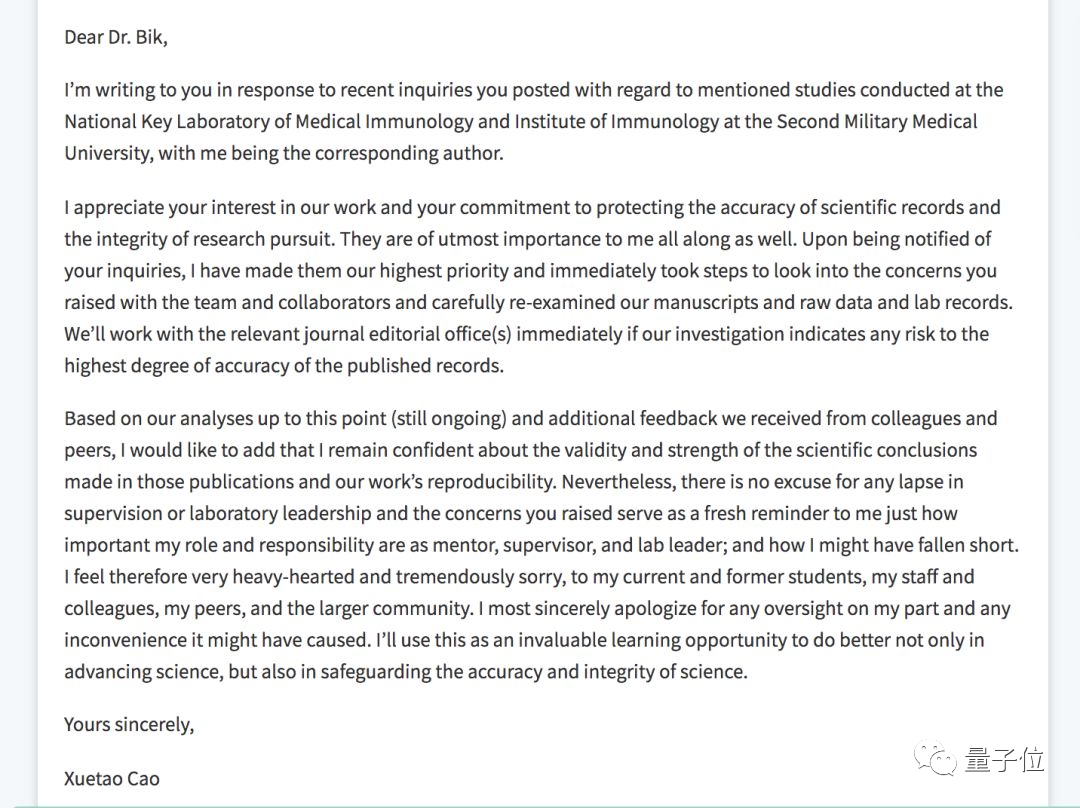The height and width of the screenshot is (808, 1080).
Task: Click the 'Dear Dr. Bik,' greeting
Action: tap(116, 38)
